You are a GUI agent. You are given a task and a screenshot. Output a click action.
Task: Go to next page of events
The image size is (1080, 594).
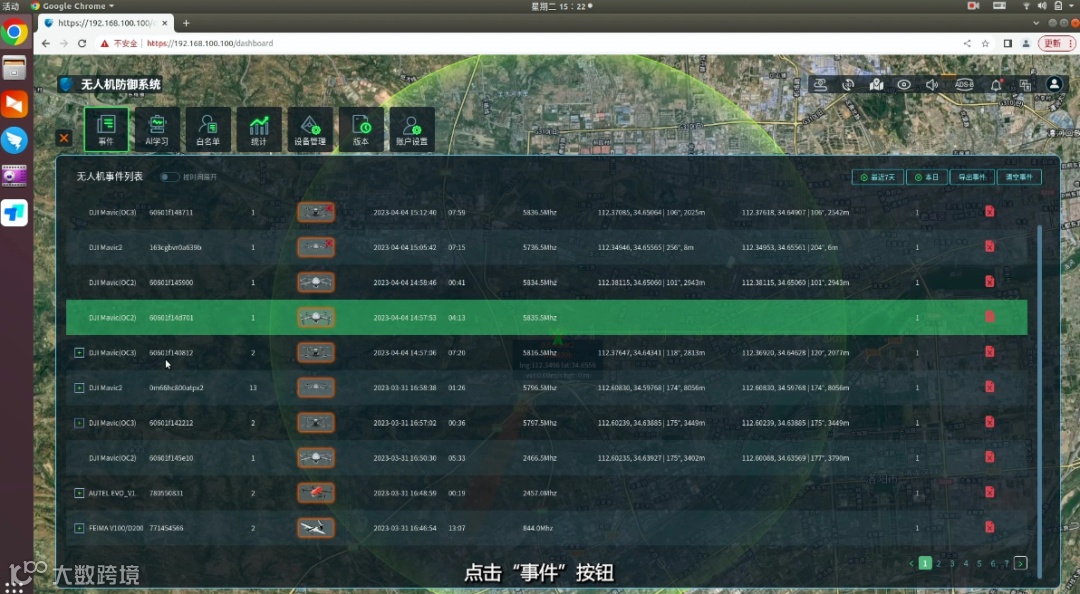(1021, 563)
